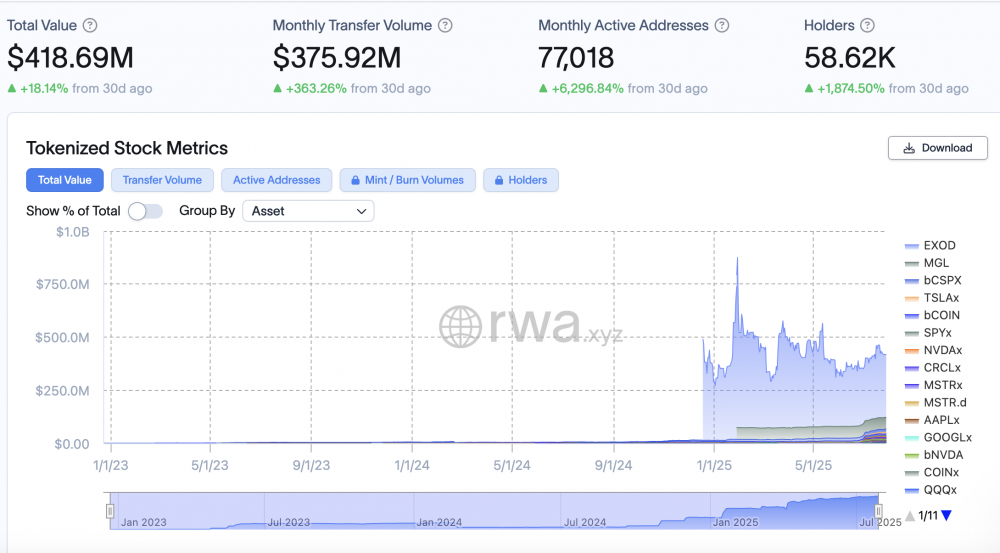
Task: Click the left handle of the time range slider
Action: point(110,511)
